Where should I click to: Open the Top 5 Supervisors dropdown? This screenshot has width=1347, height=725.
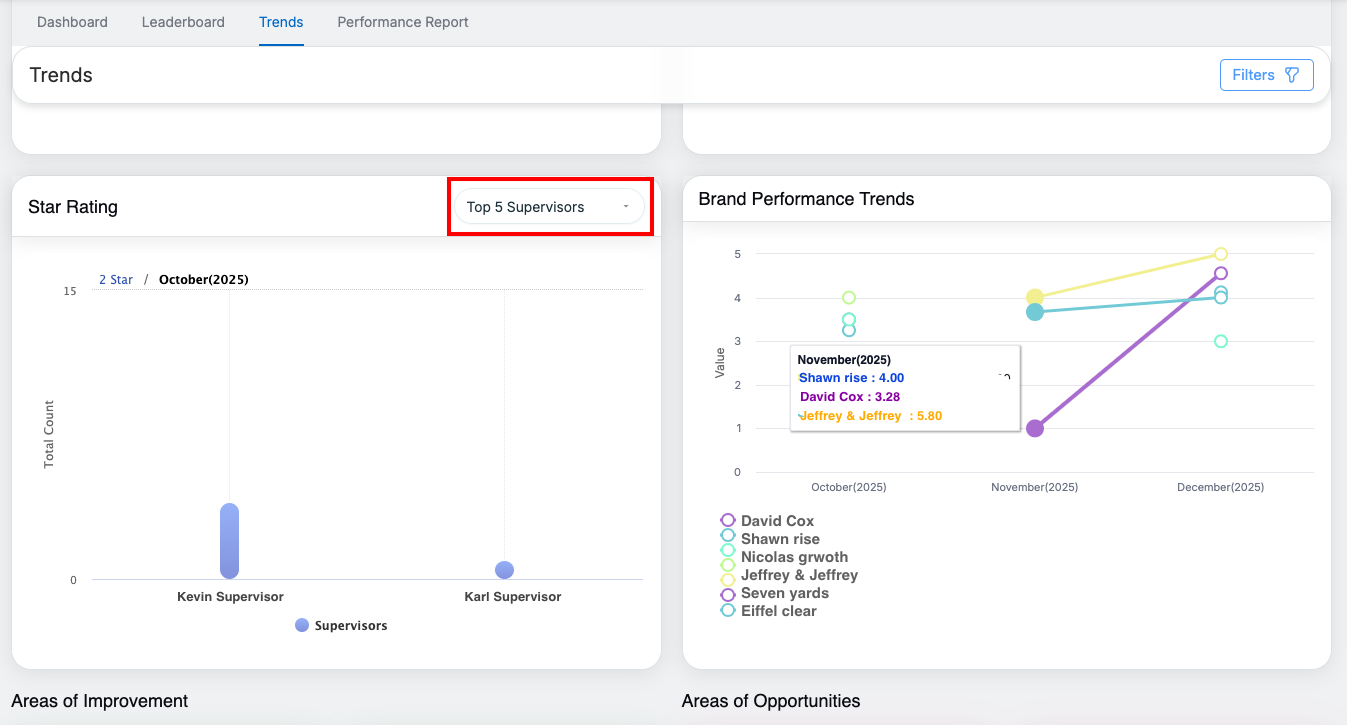[x=548, y=207]
